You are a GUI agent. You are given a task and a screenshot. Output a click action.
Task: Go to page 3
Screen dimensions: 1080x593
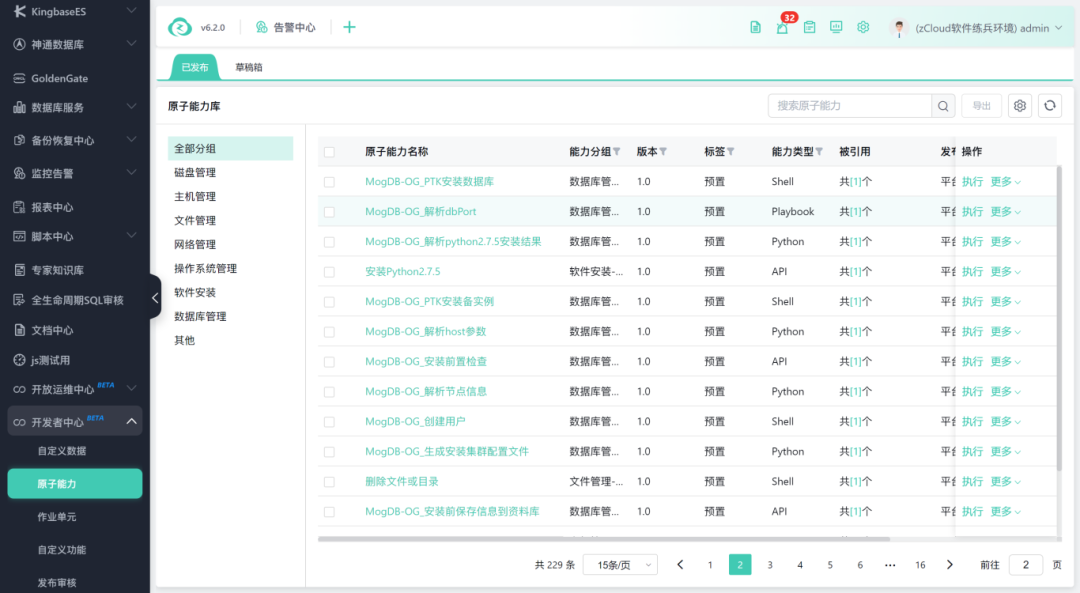click(770, 565)
